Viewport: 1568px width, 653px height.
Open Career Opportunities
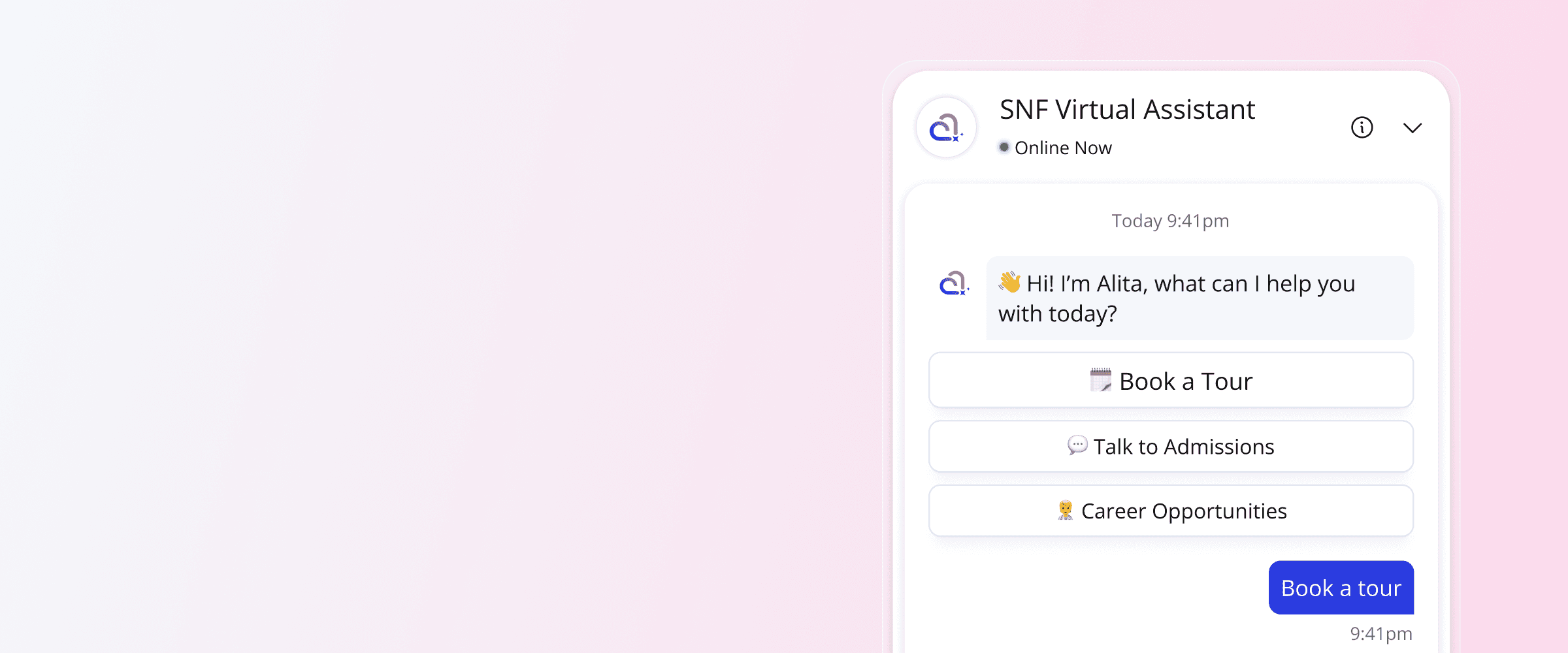[x=1171, y=511]
